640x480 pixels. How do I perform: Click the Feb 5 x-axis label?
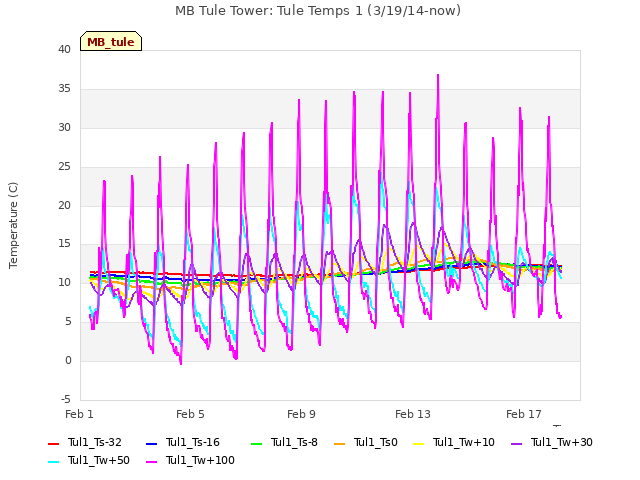(x=190, y=414)
